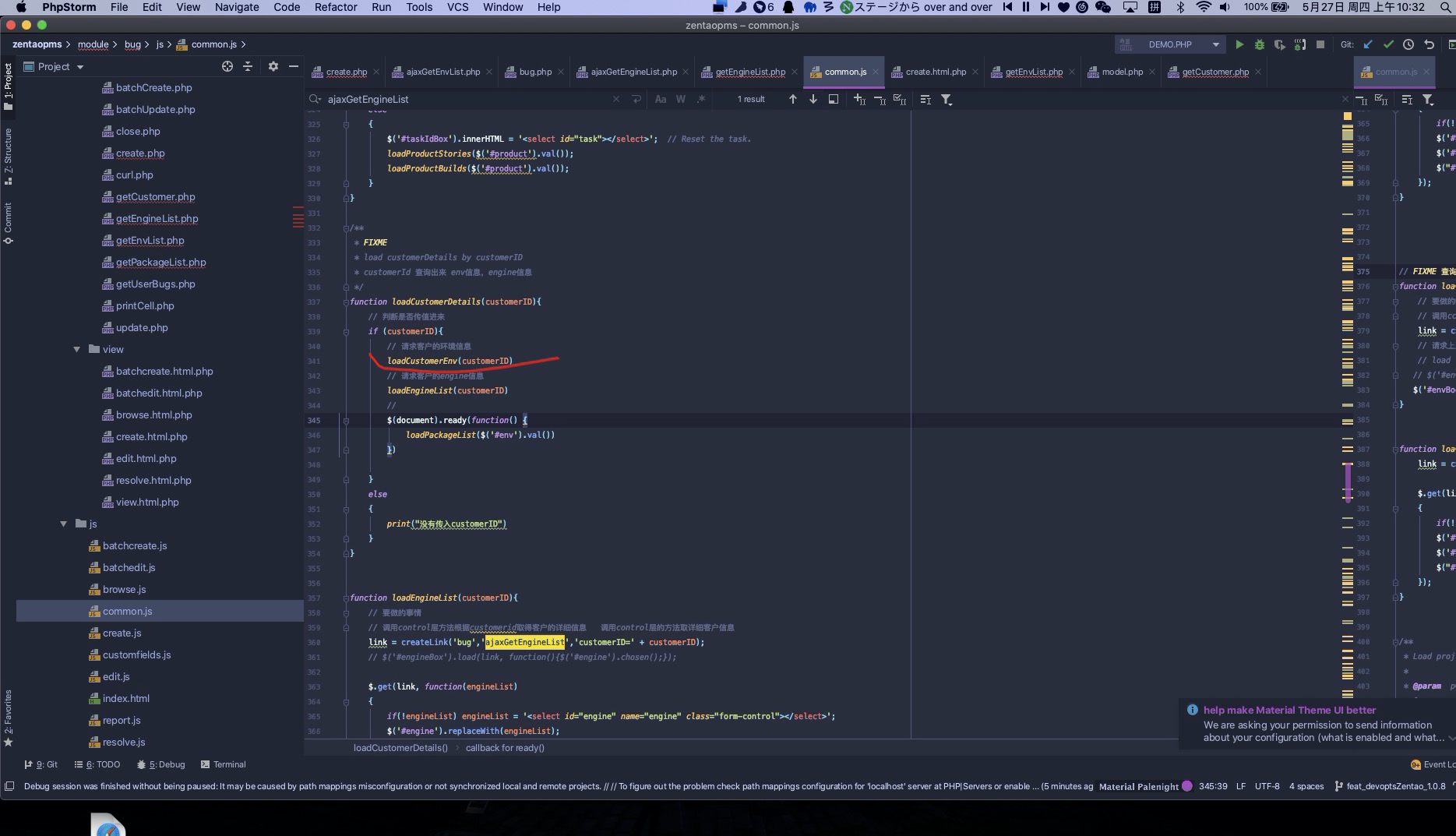
Task: Add selection for next occurrence
Action: pos(859,99)
